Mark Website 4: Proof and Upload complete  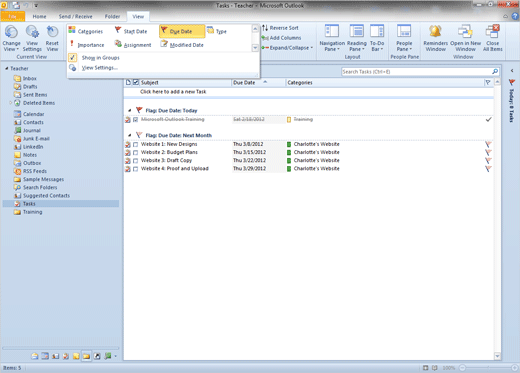point(135,169)
